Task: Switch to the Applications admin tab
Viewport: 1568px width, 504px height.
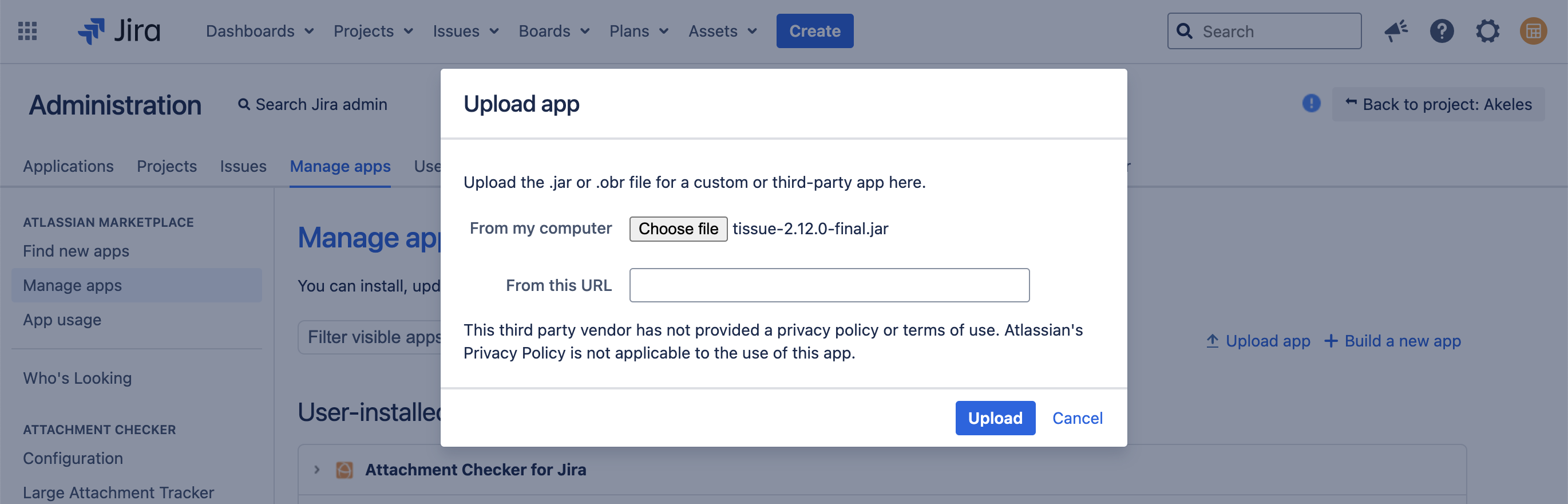Action: [x=68, y=166]
